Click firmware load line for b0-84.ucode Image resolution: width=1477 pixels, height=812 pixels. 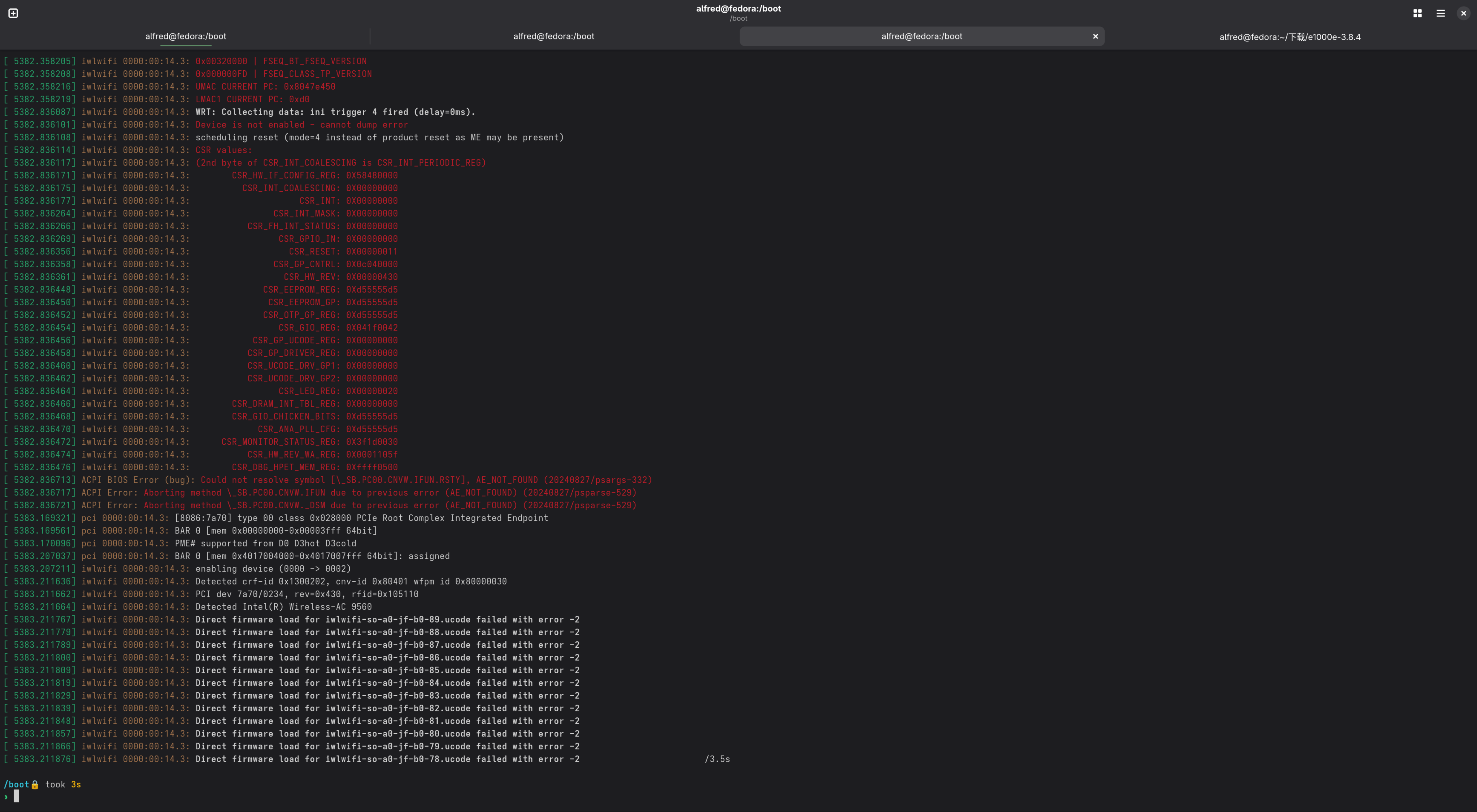pyautogui.click(x=388, y=683)
